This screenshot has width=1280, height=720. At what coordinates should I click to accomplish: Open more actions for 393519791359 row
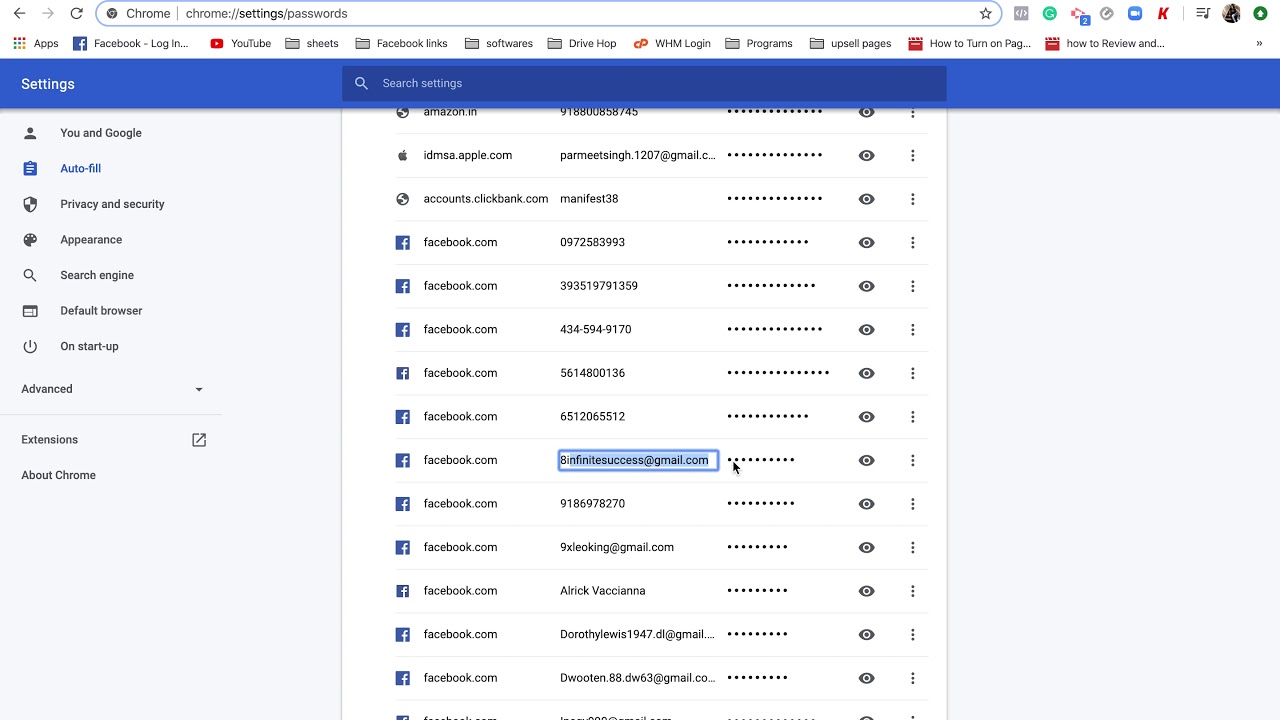[912, 286]
